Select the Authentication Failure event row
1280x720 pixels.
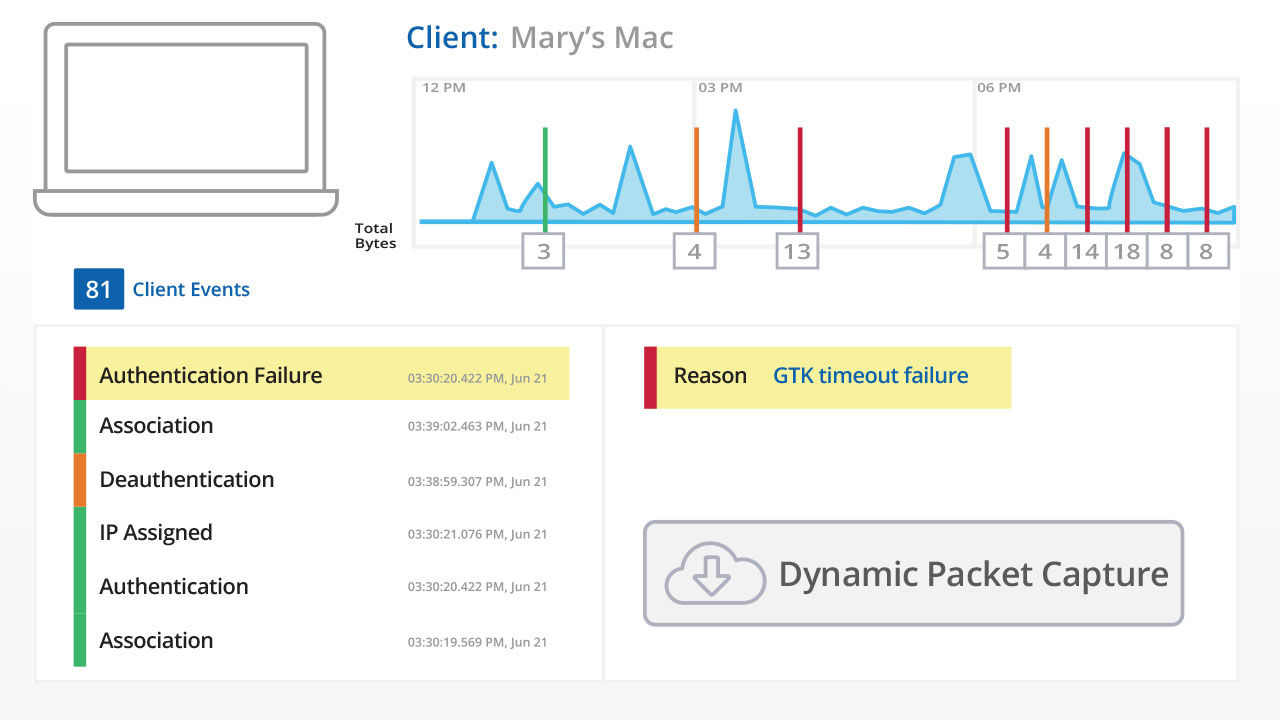(x=320, y=375)
